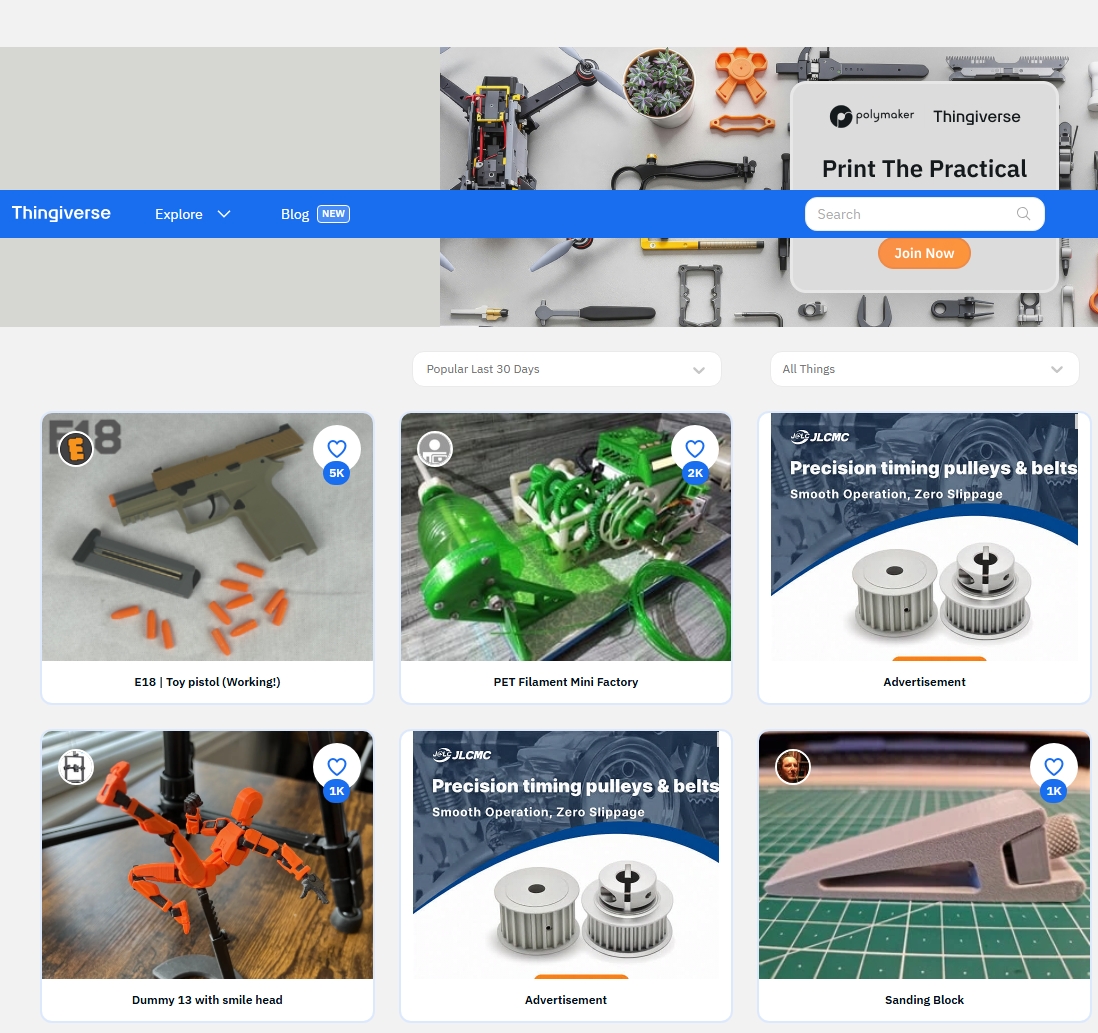Toggle like on Sanding Block
The width and height of the screenshot is (1098, 1033).
point(1054,767)
